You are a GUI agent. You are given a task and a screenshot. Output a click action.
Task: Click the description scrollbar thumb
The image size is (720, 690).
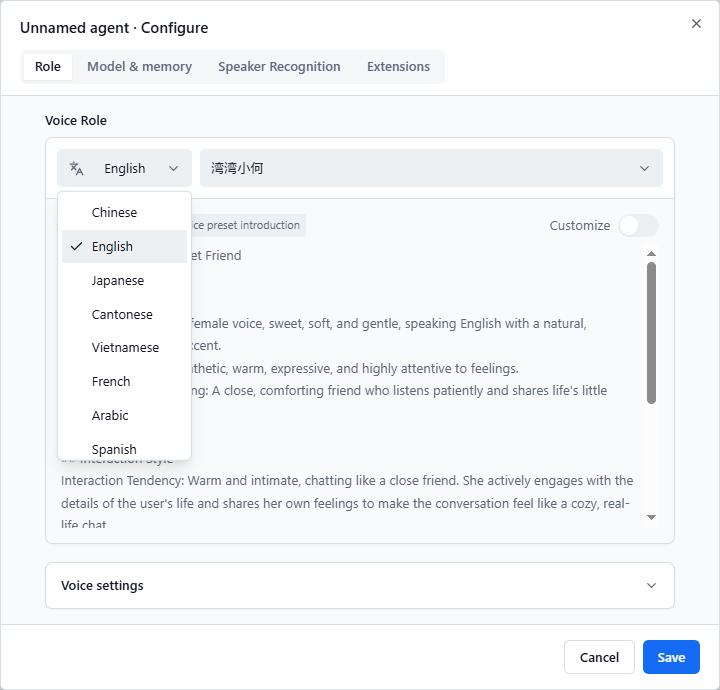coord(651,333)
